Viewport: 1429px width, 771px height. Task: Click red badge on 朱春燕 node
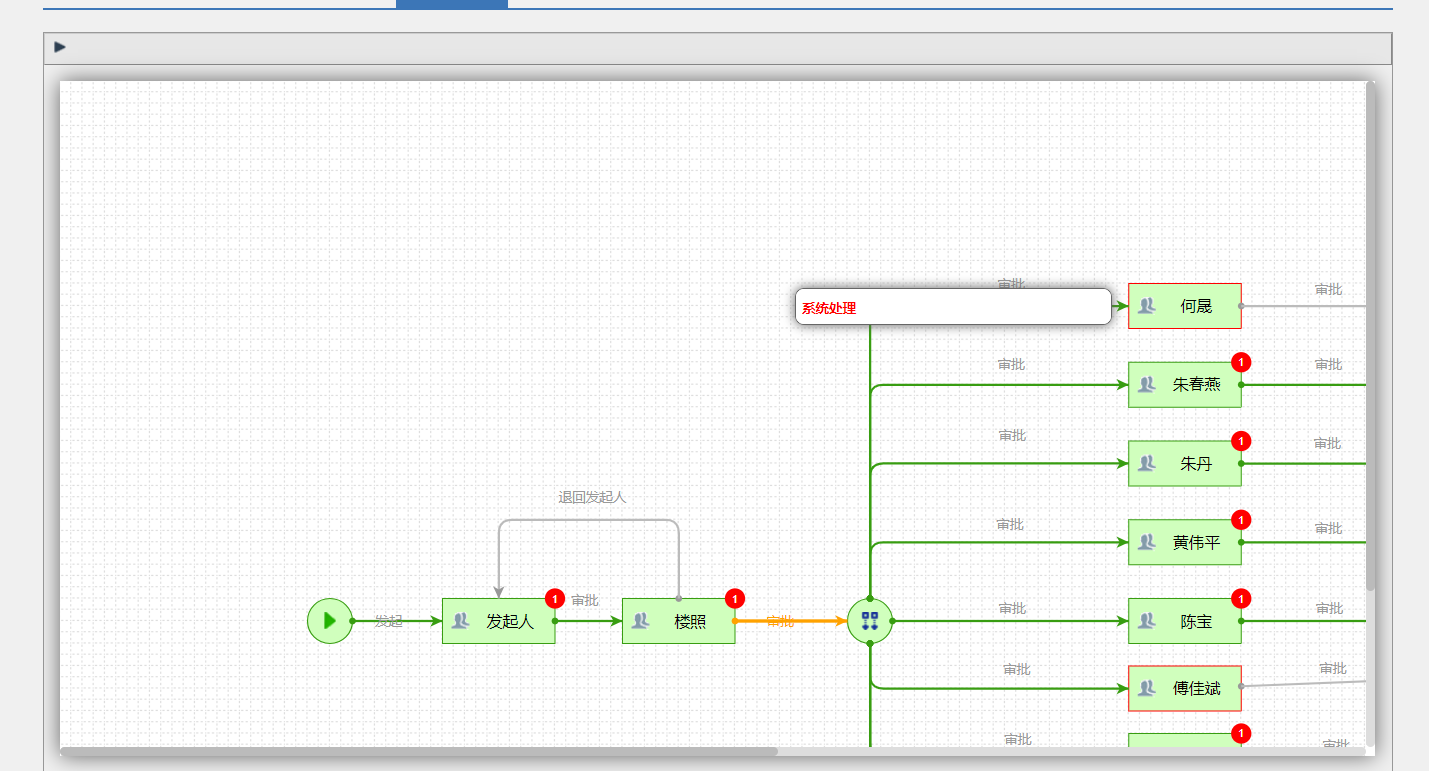coord(1241,362)
